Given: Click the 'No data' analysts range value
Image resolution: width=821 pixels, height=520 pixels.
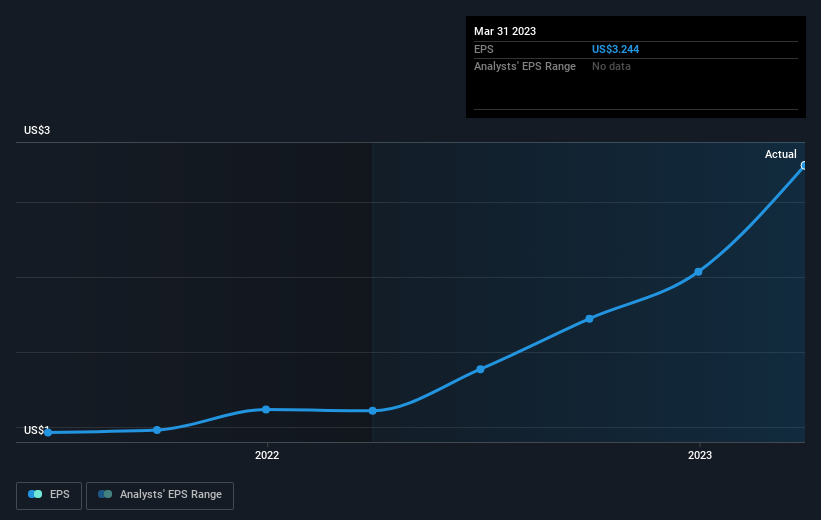Looking at the screenshot, I should (x=611, y=67).
